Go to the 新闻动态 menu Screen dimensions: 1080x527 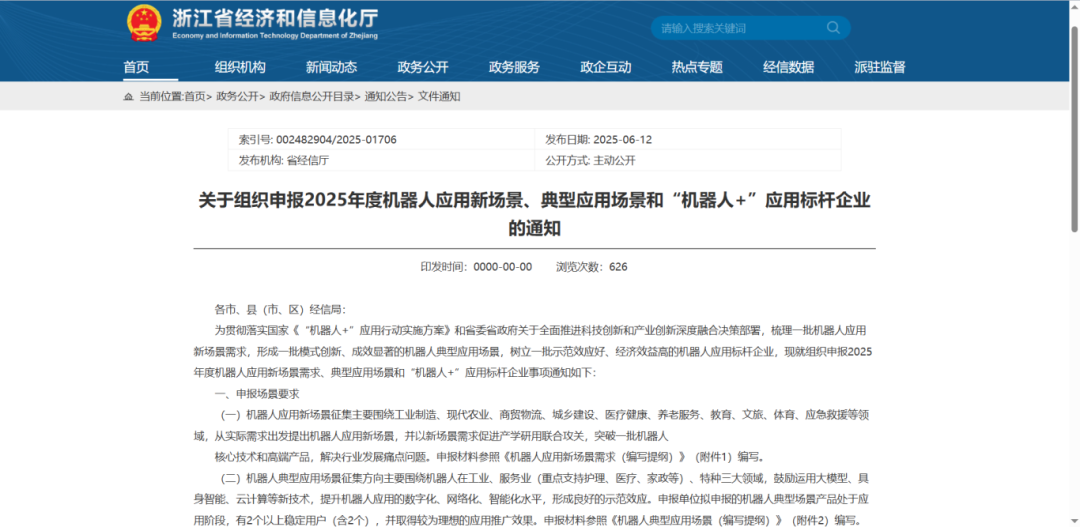[x=332, y=68]
